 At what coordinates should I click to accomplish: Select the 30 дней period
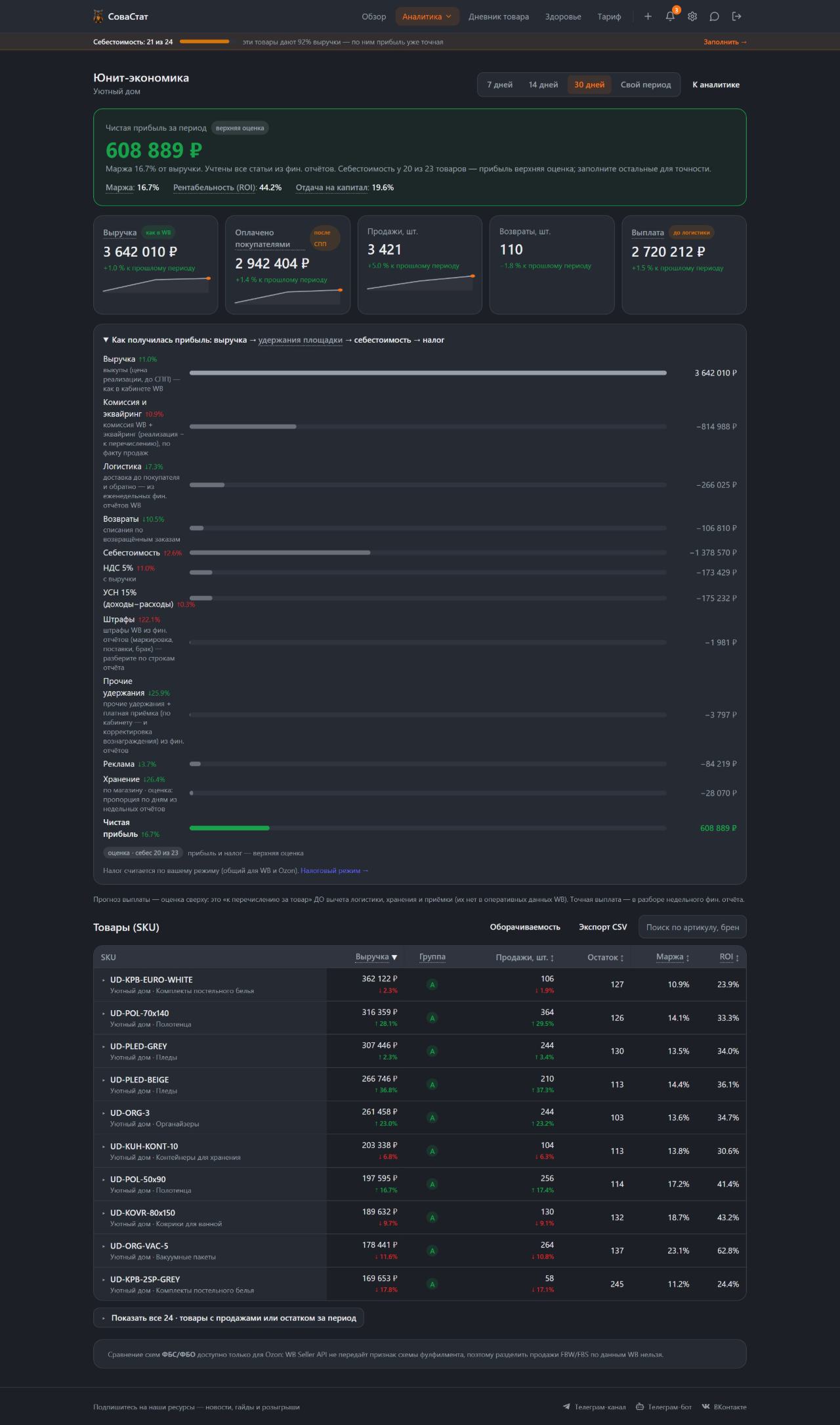point(589,85)
